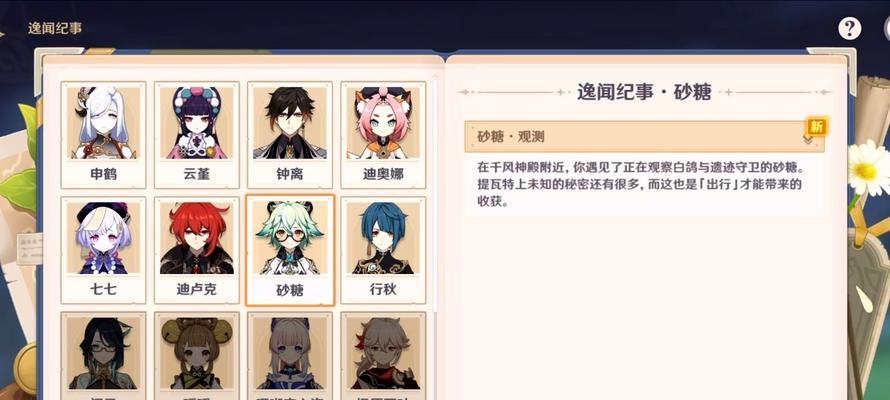Choose Zhongli (钟离) portrait
The width and height of the screenshot is (890, 400).
[x=289, y=135]
